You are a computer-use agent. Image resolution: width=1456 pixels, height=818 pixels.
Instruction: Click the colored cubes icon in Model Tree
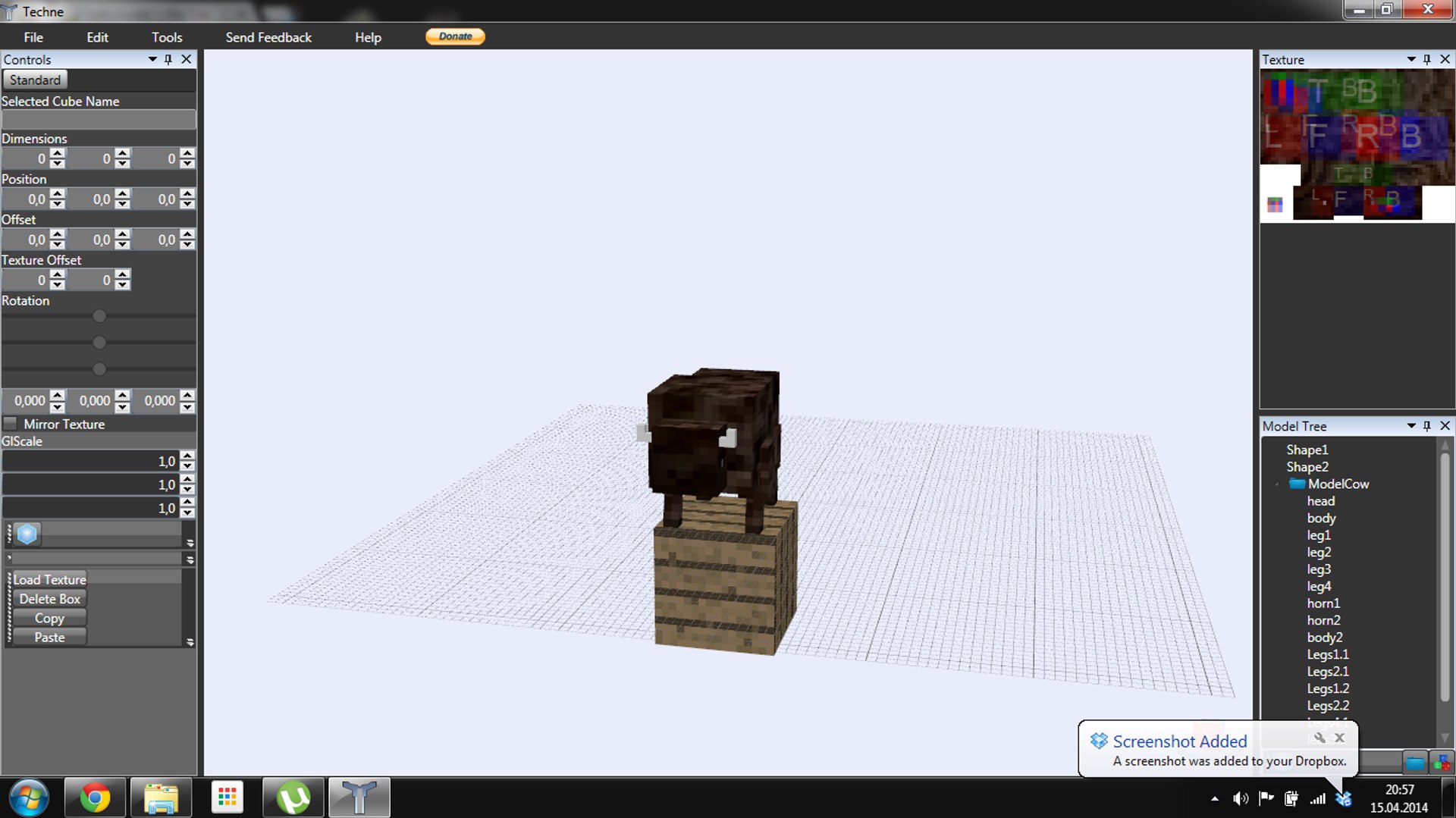(1441, 763)
